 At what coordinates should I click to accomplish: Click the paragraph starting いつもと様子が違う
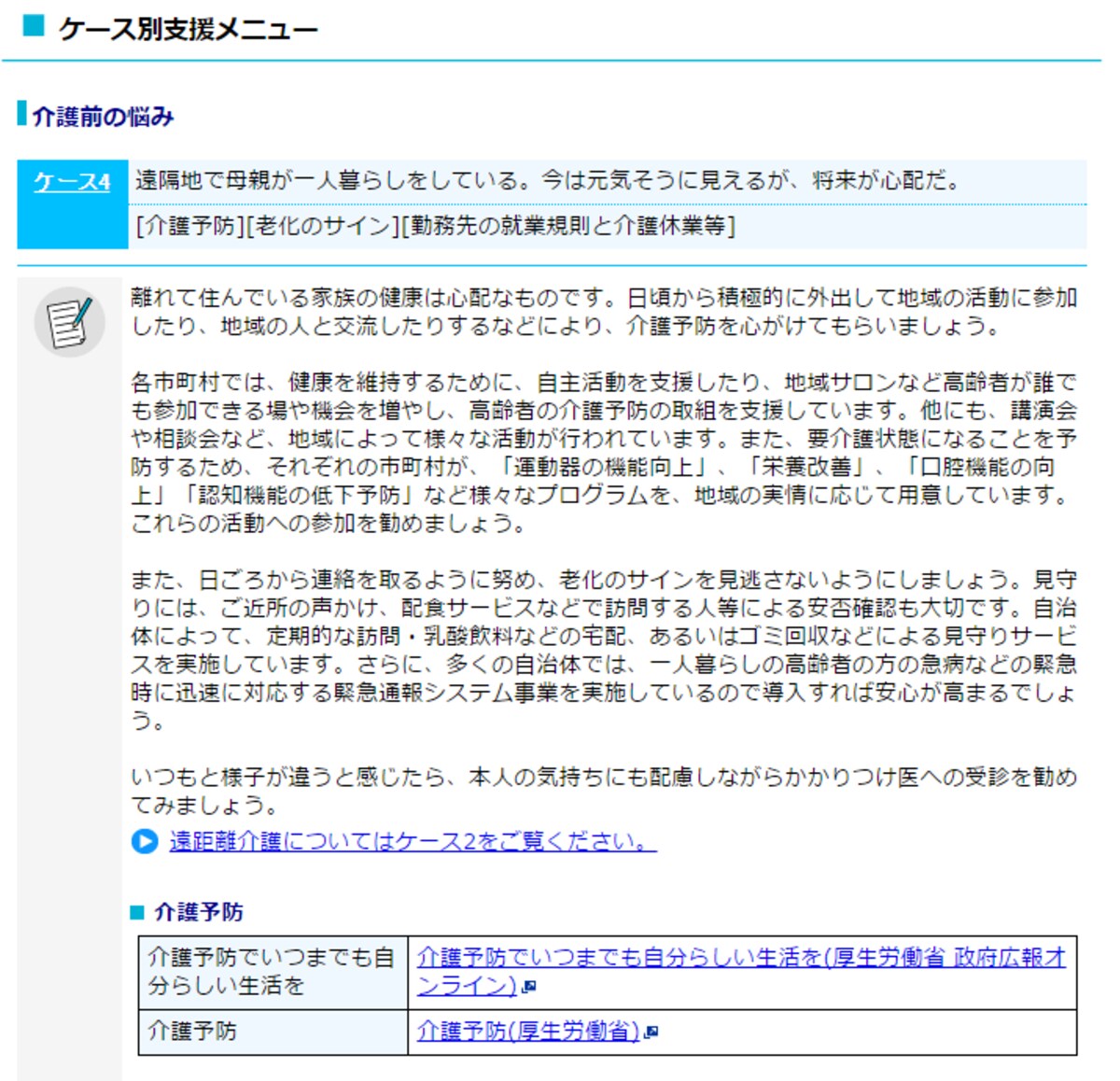605,791
